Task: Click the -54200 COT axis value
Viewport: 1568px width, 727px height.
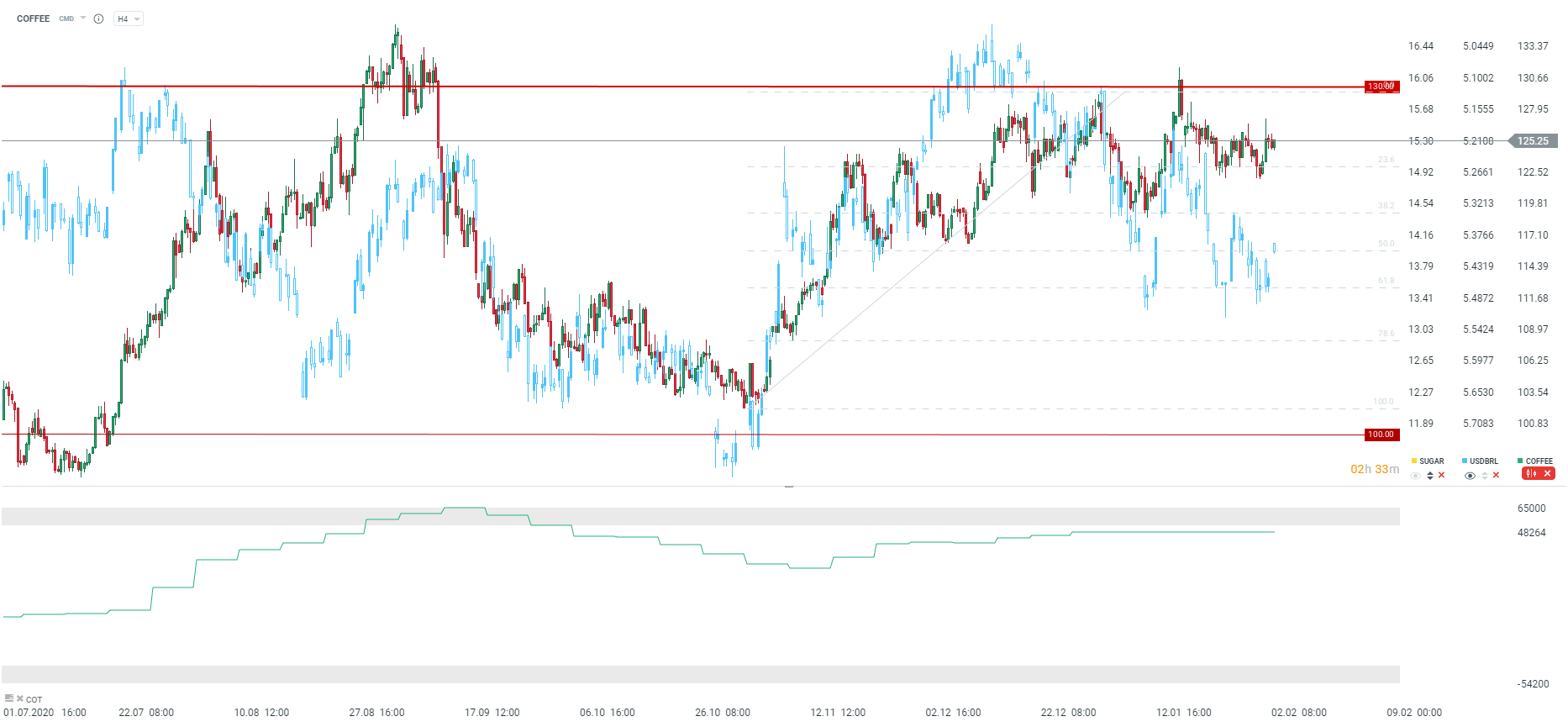Action: [1533, 684]
